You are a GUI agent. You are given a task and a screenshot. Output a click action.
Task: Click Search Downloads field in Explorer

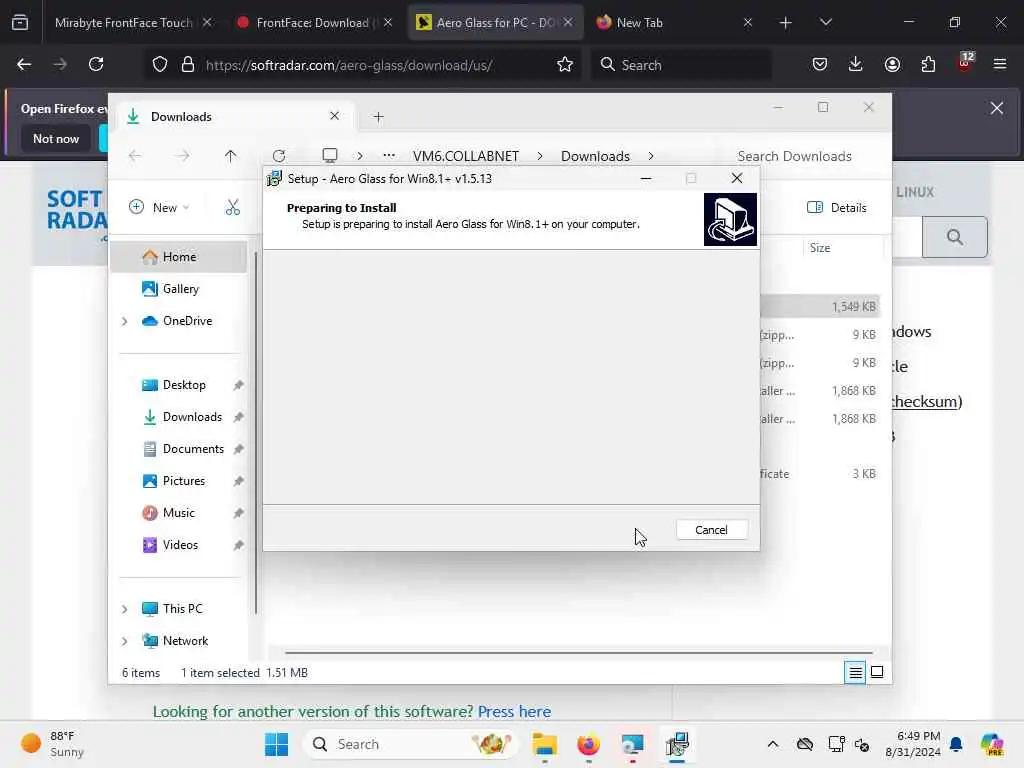click(x=794, y=156)
